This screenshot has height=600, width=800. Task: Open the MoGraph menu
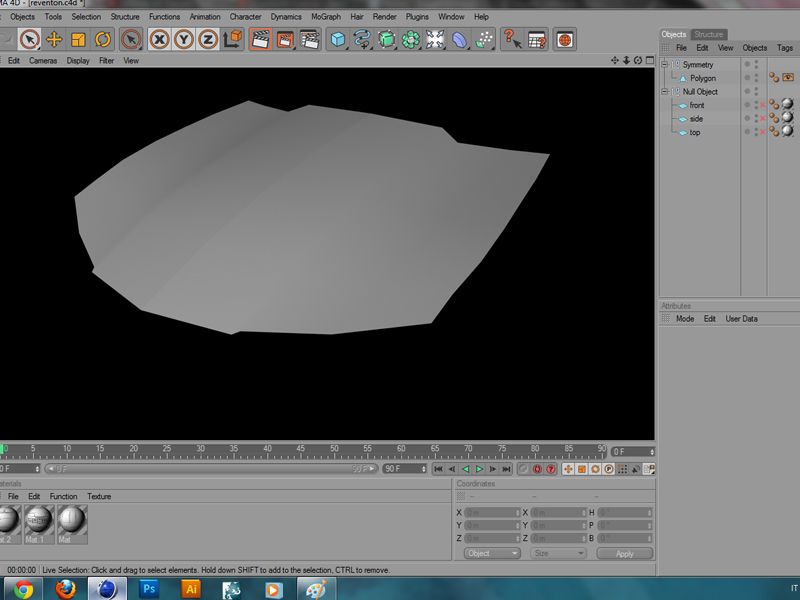(x=325, y=17)
